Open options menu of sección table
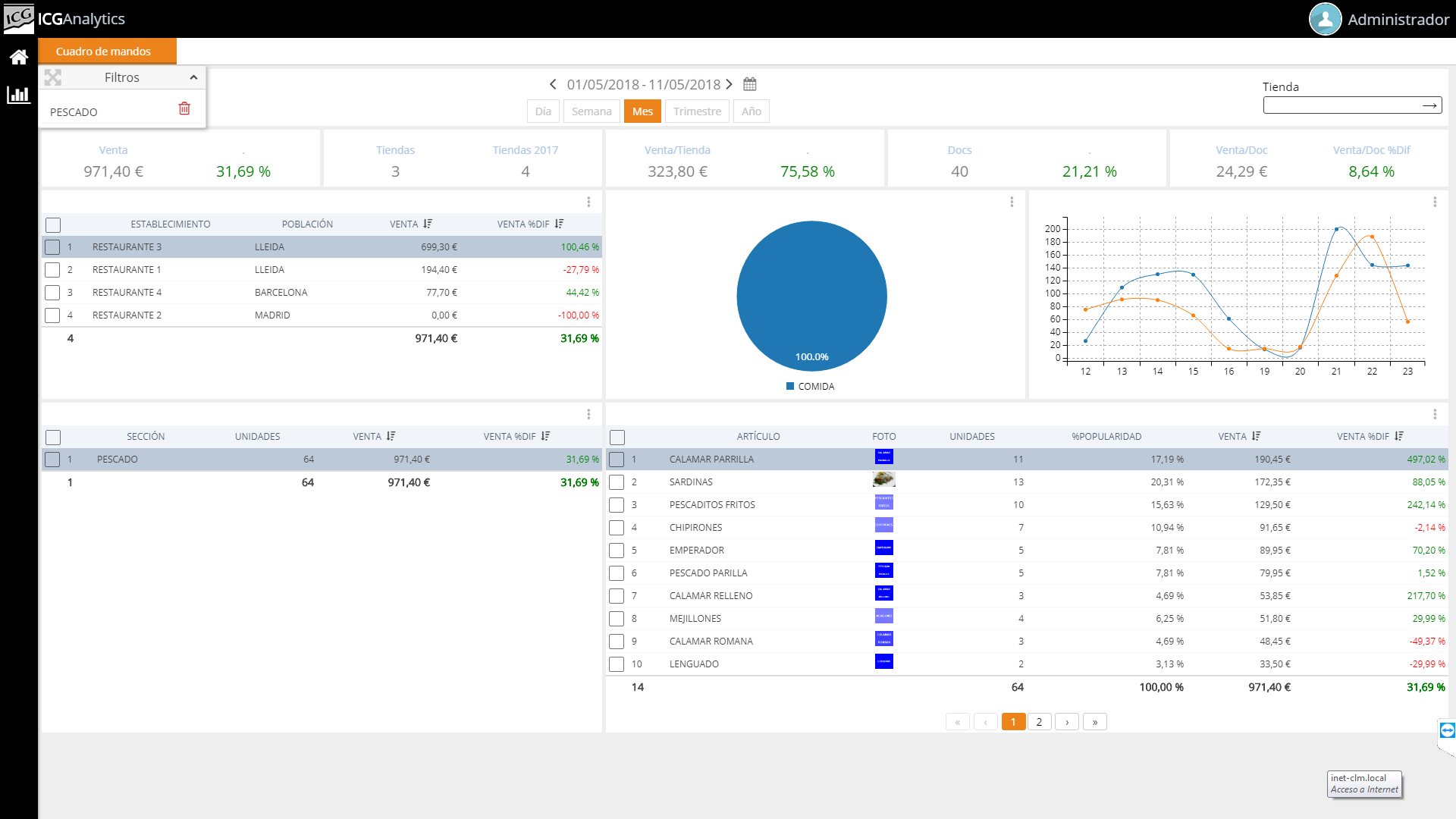Image resolution: width=1456 pixels, height=819 pixels. pyautogui.click(x=588, y=414)
